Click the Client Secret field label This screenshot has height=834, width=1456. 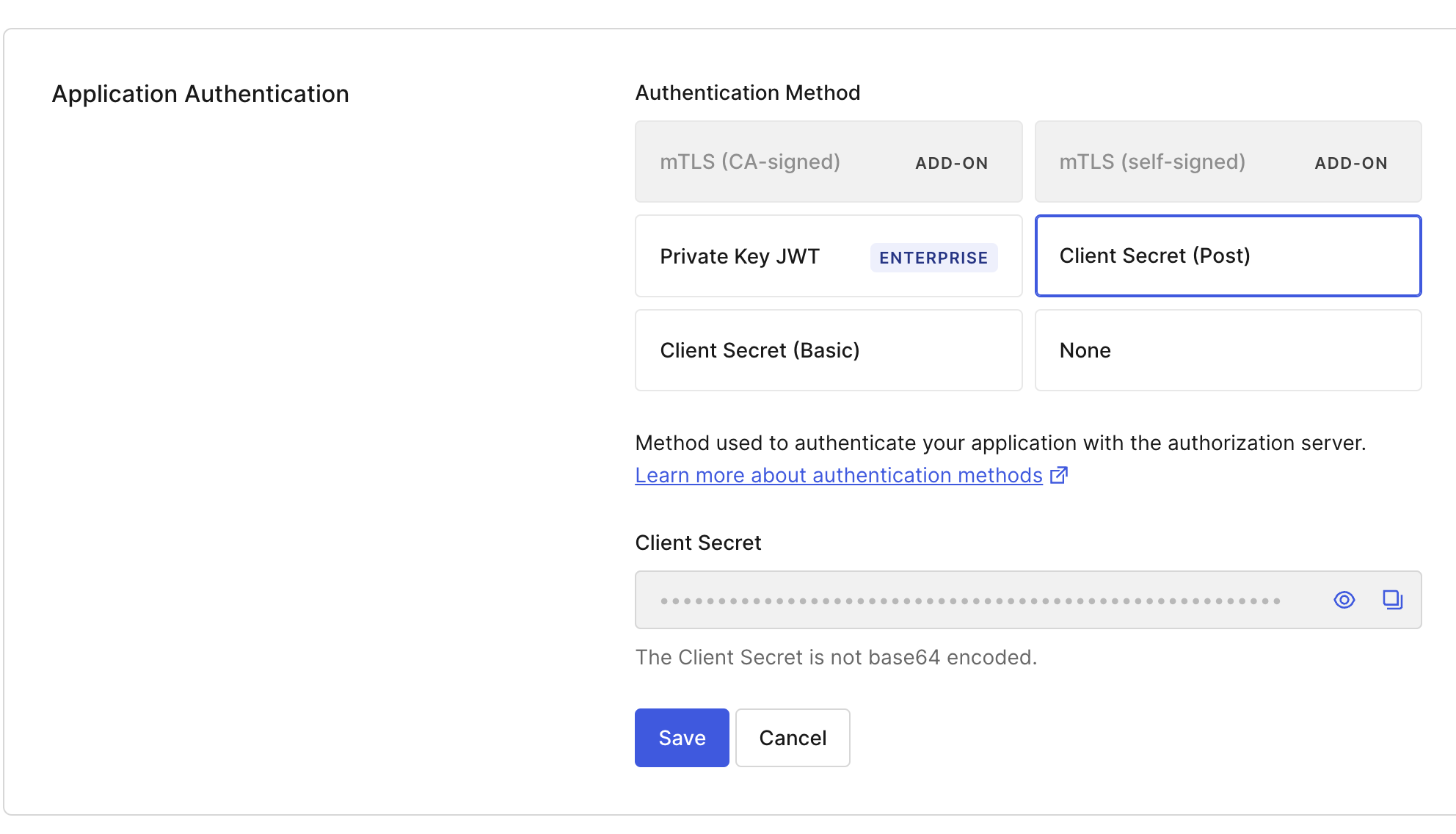(x=698, y=543)
